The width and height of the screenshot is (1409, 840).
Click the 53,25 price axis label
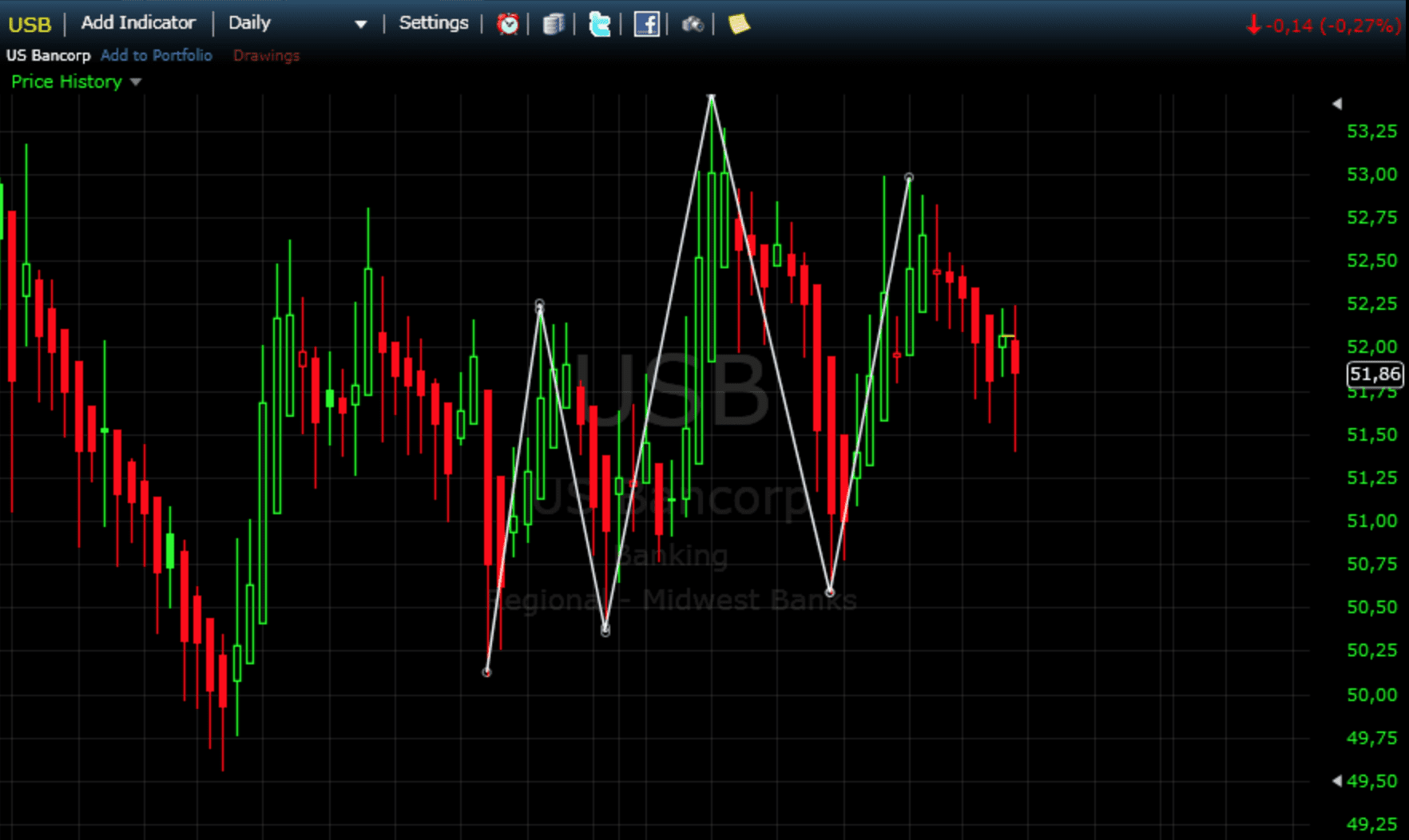(1372, 132)
